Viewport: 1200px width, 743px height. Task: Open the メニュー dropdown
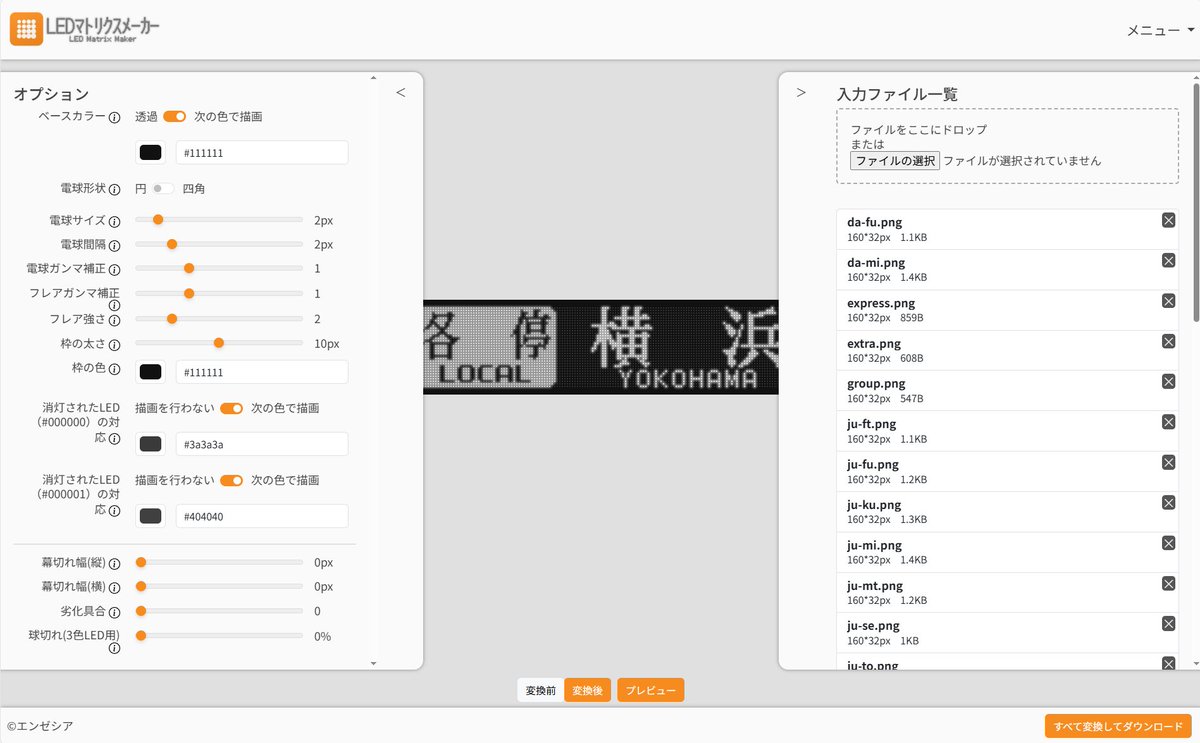pos(1160,30)
